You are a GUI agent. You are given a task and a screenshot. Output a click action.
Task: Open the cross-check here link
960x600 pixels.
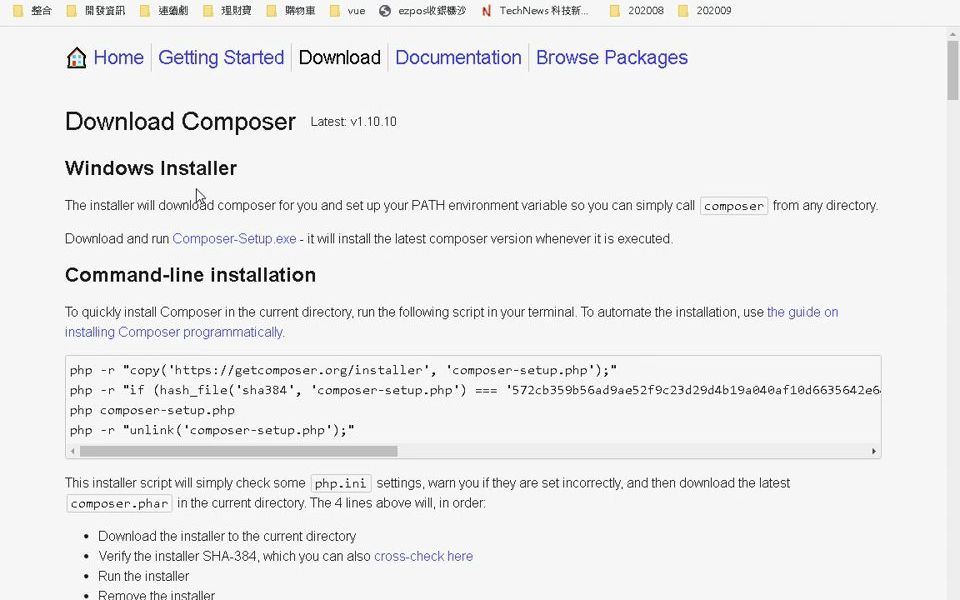(423, 556)
